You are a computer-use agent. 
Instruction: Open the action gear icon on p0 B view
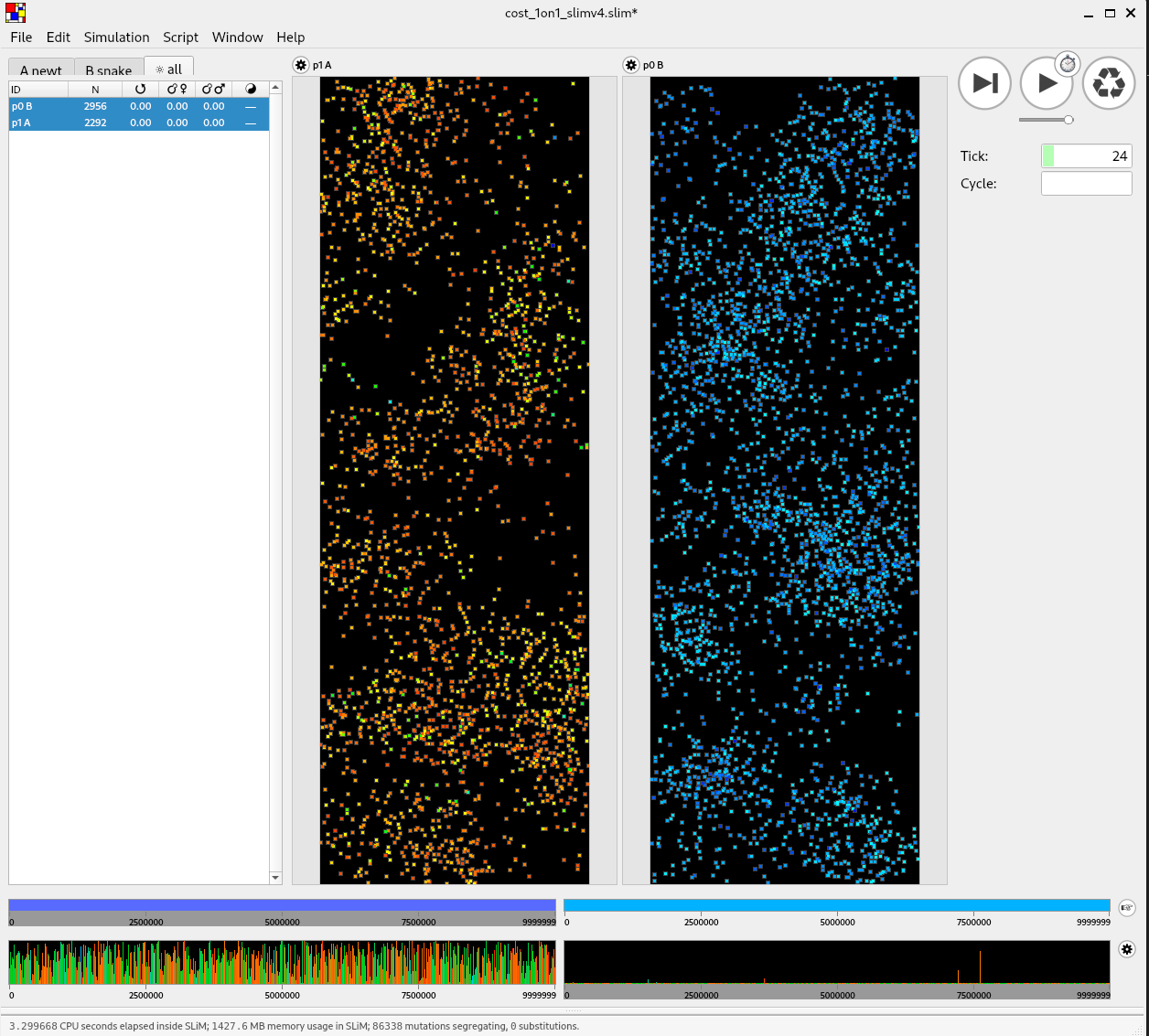[630, 65]
